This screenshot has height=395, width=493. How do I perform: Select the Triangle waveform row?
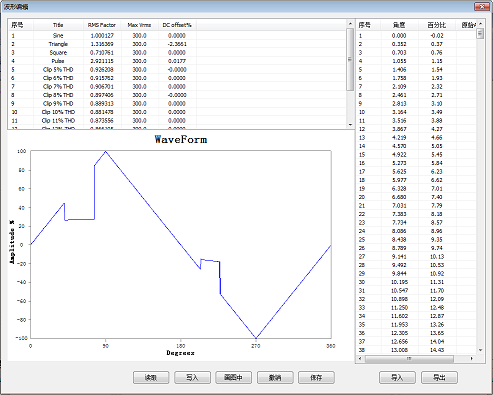[177, 44]
